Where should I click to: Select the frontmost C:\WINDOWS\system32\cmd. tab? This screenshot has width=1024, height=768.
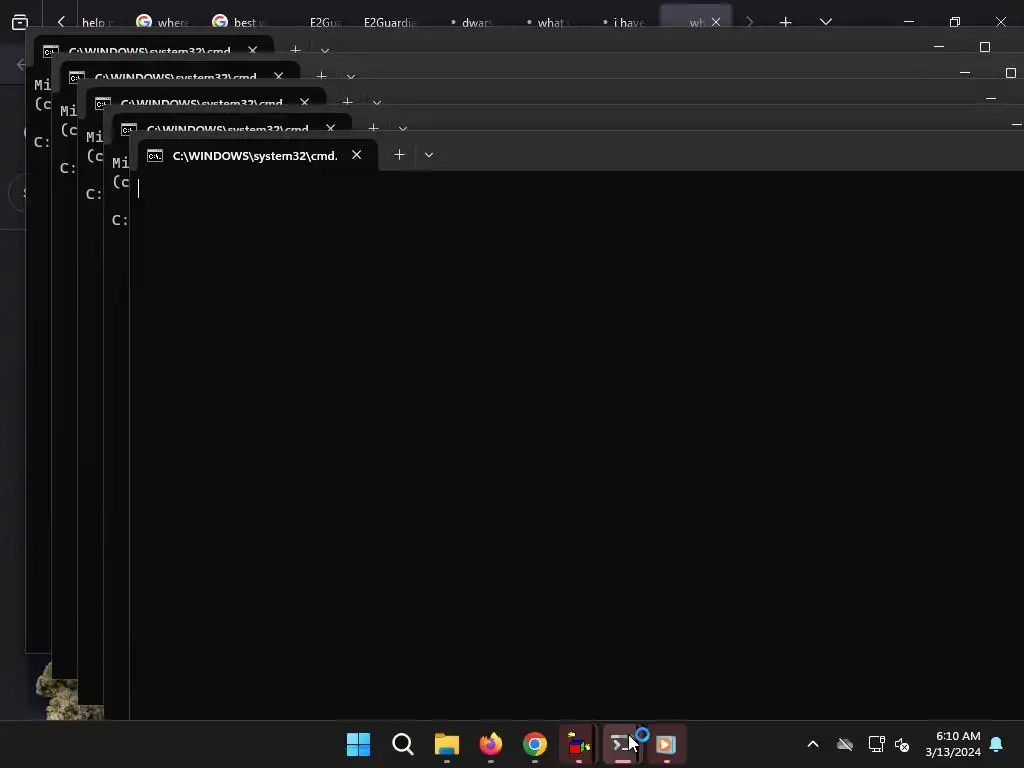pyautogui.click(x=255, y=155)
